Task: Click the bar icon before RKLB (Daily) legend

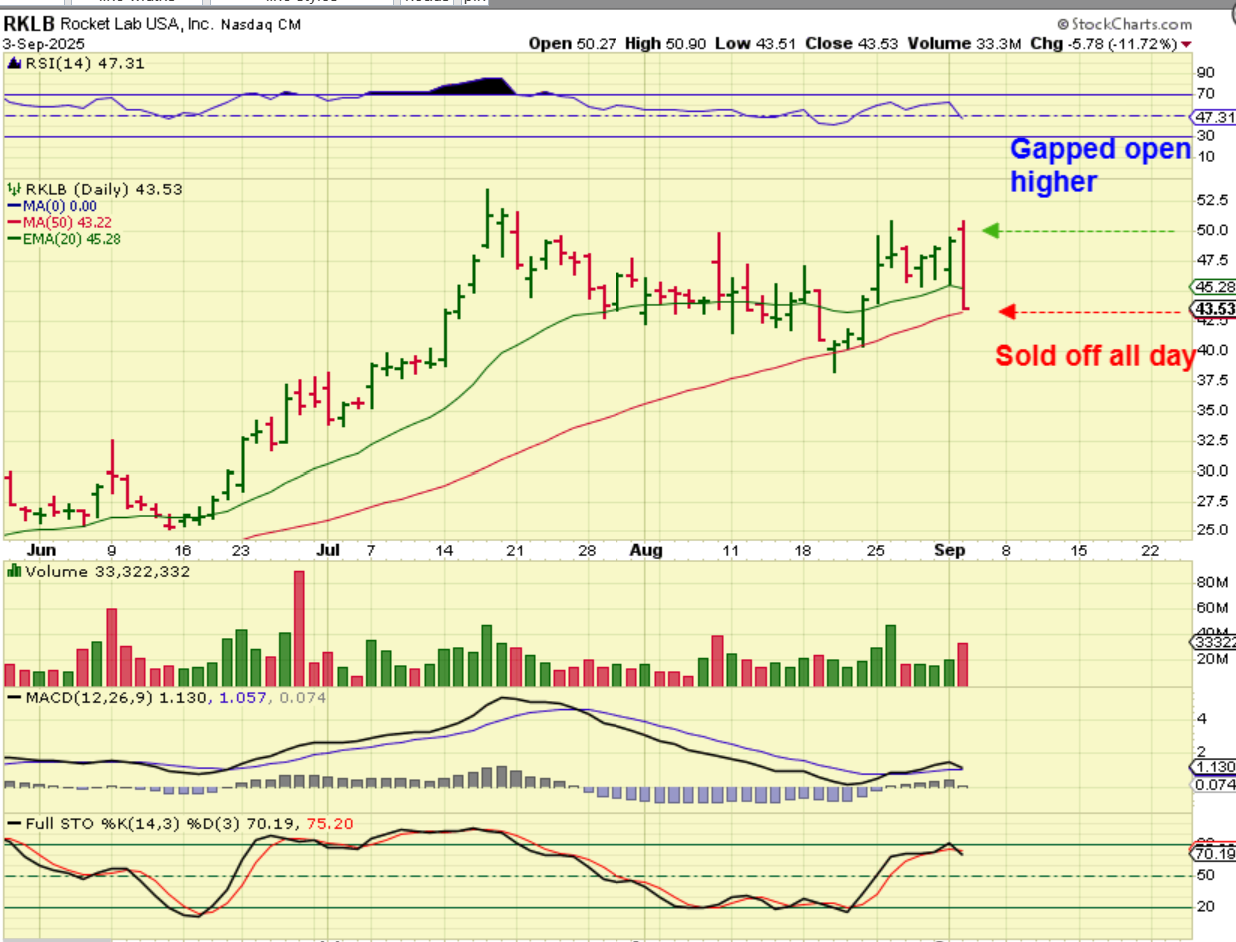Action: 14,189
